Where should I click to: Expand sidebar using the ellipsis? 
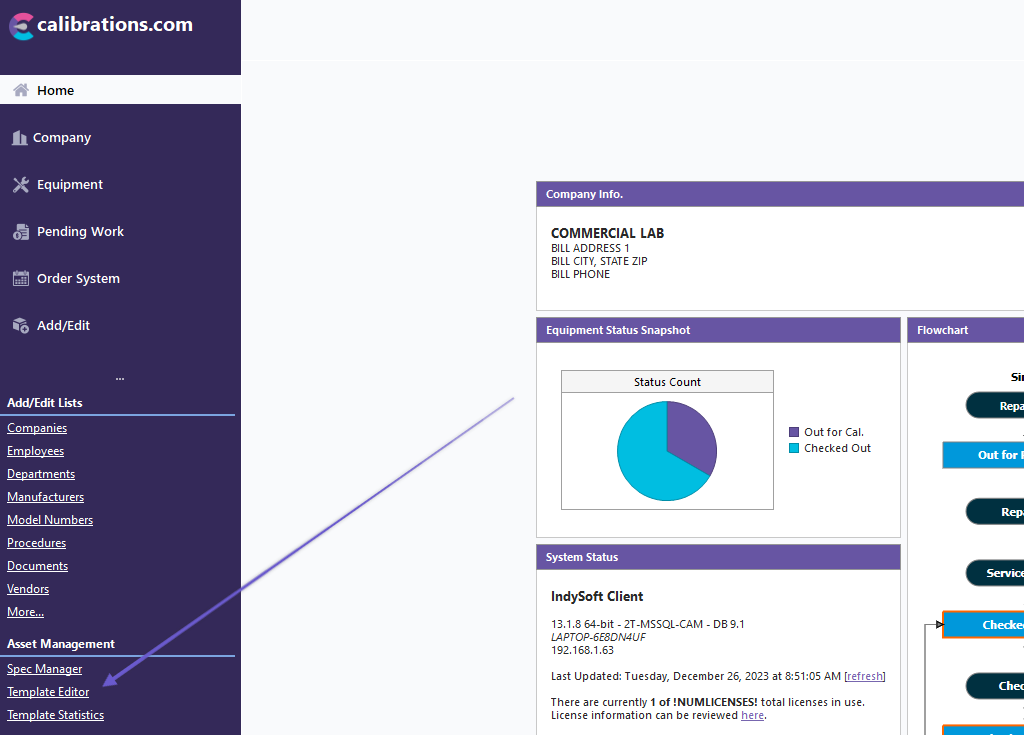pyautogui.click(x=120, y=378)
